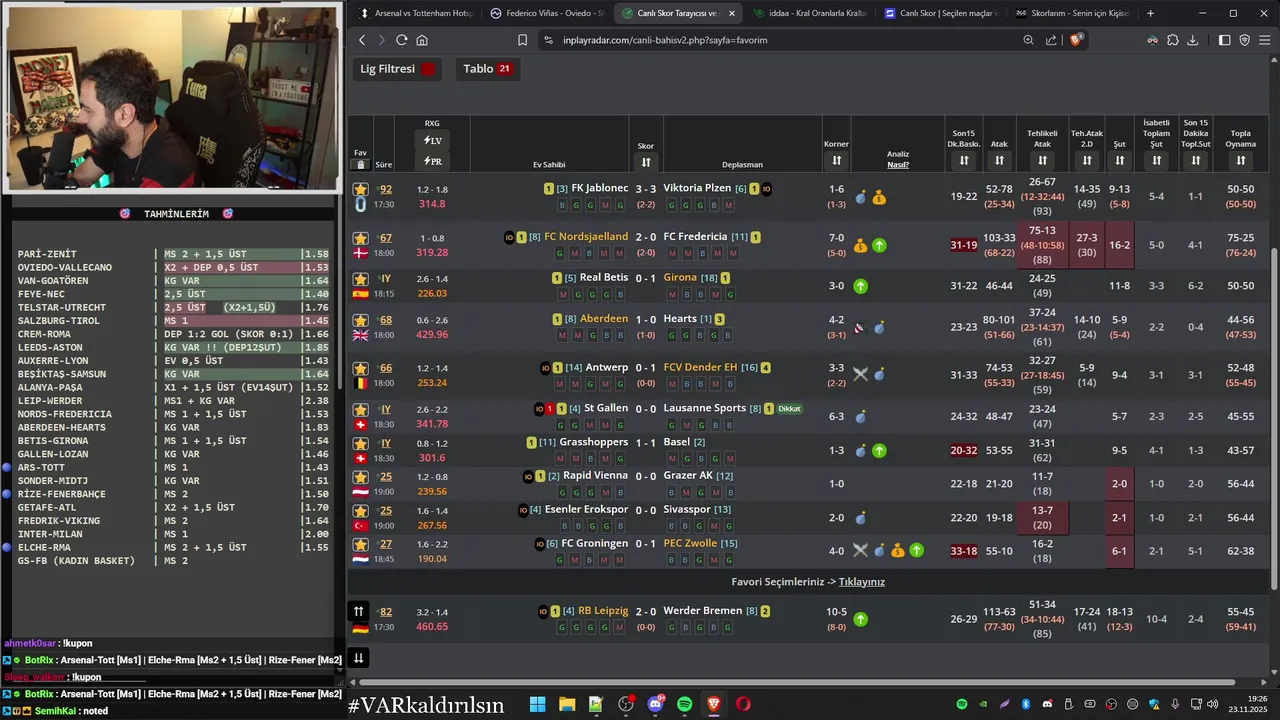This screenshot has width=1280, height=720.
Task: Reload the page with the browser refresh icon
Action: coord(401,40)
